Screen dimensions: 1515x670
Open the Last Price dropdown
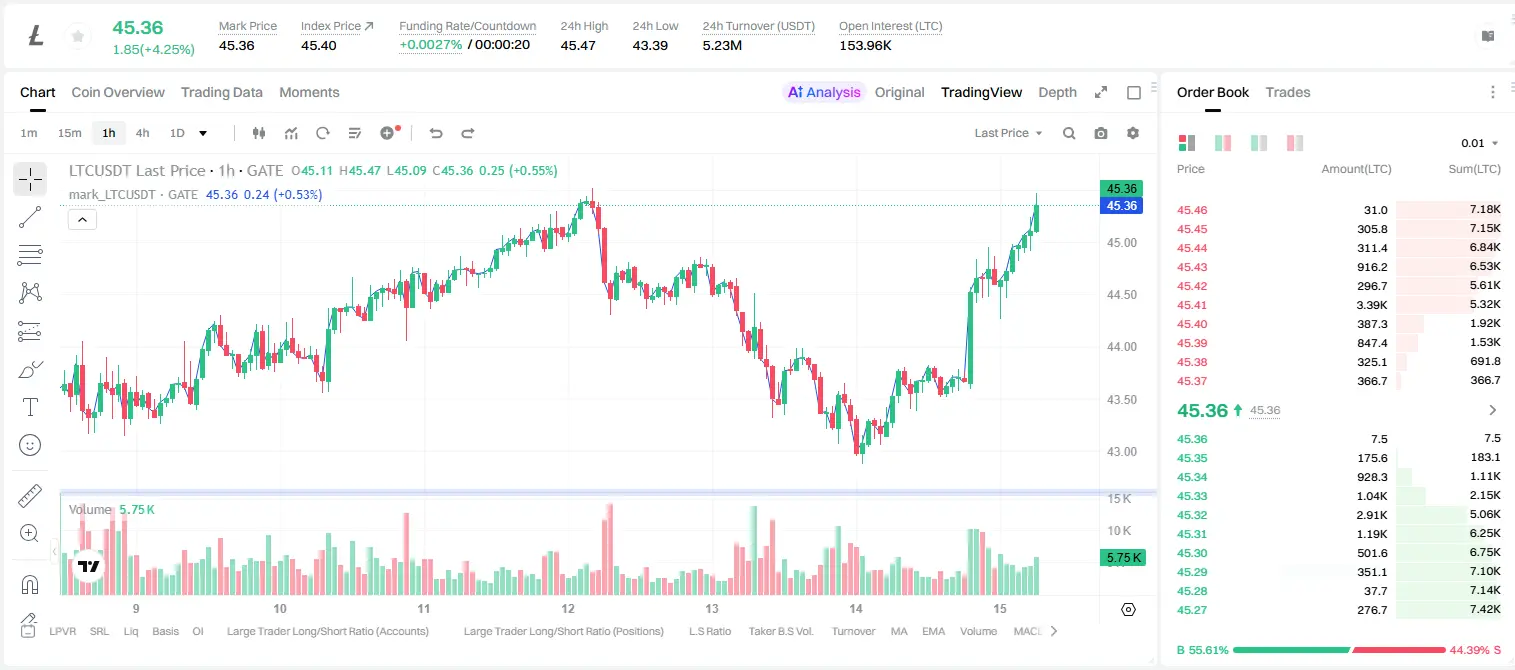click(x=1008, y=133)
